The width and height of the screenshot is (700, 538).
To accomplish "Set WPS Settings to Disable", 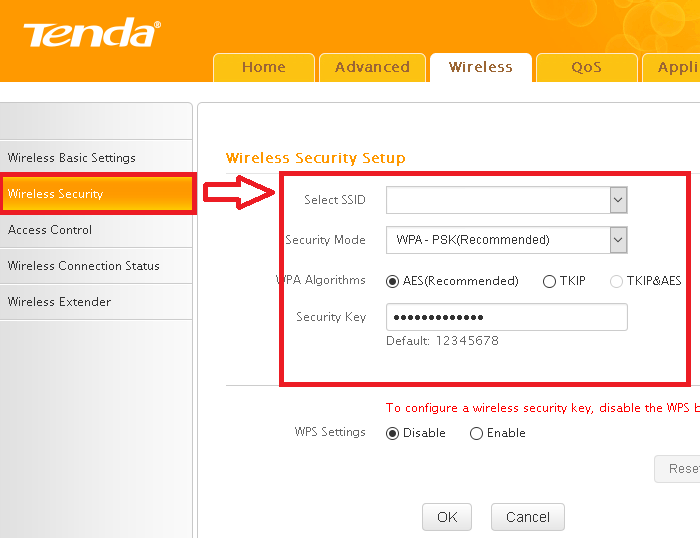I will click(392, 434).
